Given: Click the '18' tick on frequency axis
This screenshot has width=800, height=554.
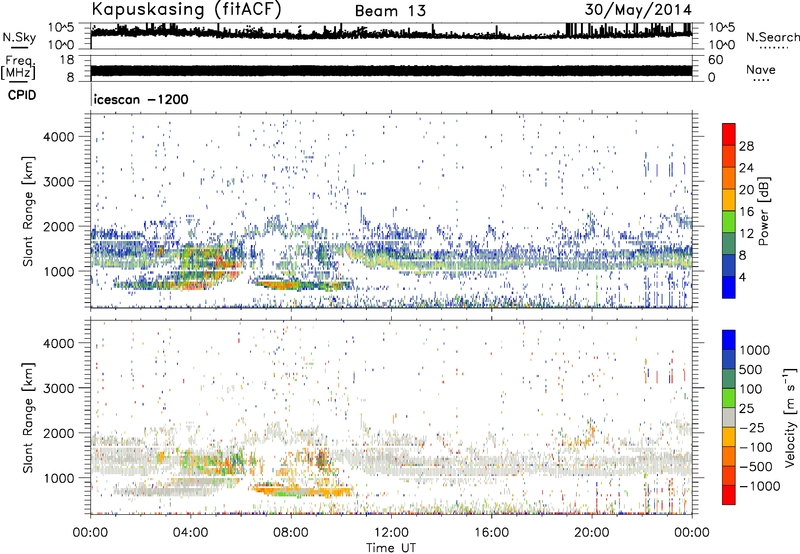Looking at the screenshot, I should [x=66, y=60].
